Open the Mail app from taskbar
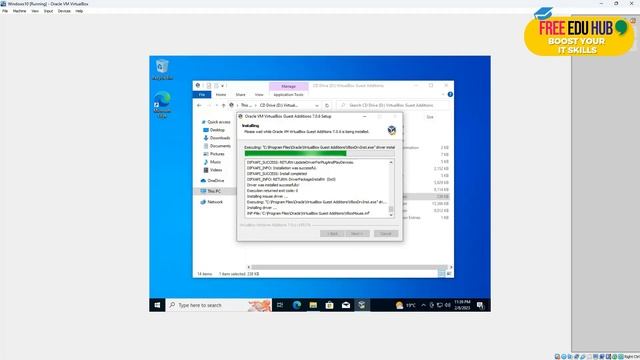This screenshot has width=640, height=360. pyautogui.click(x=346, y=305)
